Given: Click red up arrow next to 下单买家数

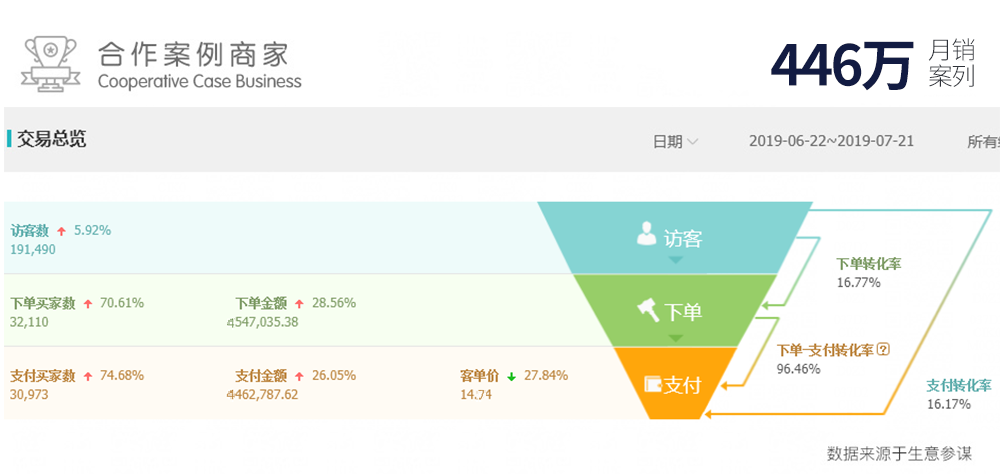Looking at the screenshot, I should (x=88, y=304).
